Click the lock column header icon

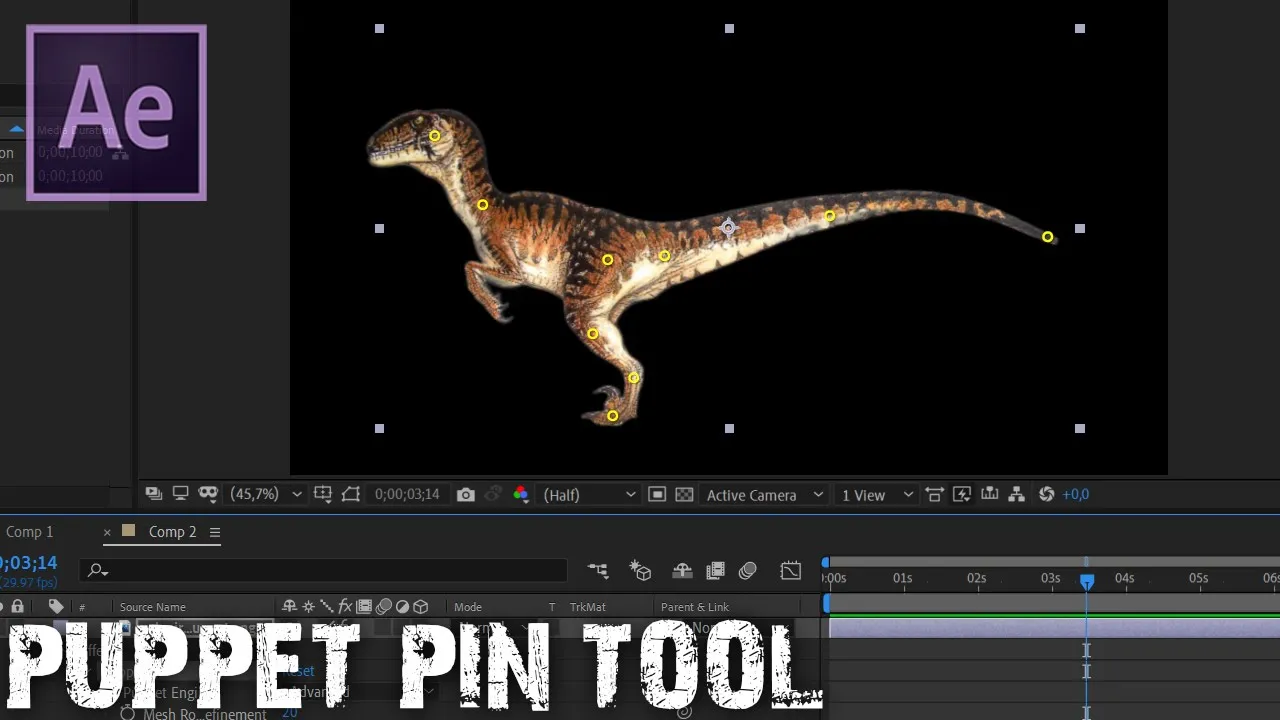tap(17, 606)
